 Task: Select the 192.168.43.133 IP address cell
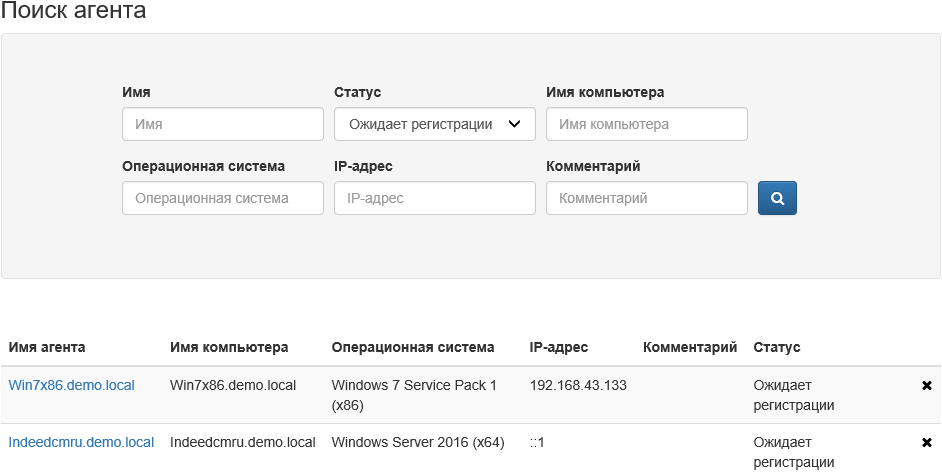click(x=578, y=385)
